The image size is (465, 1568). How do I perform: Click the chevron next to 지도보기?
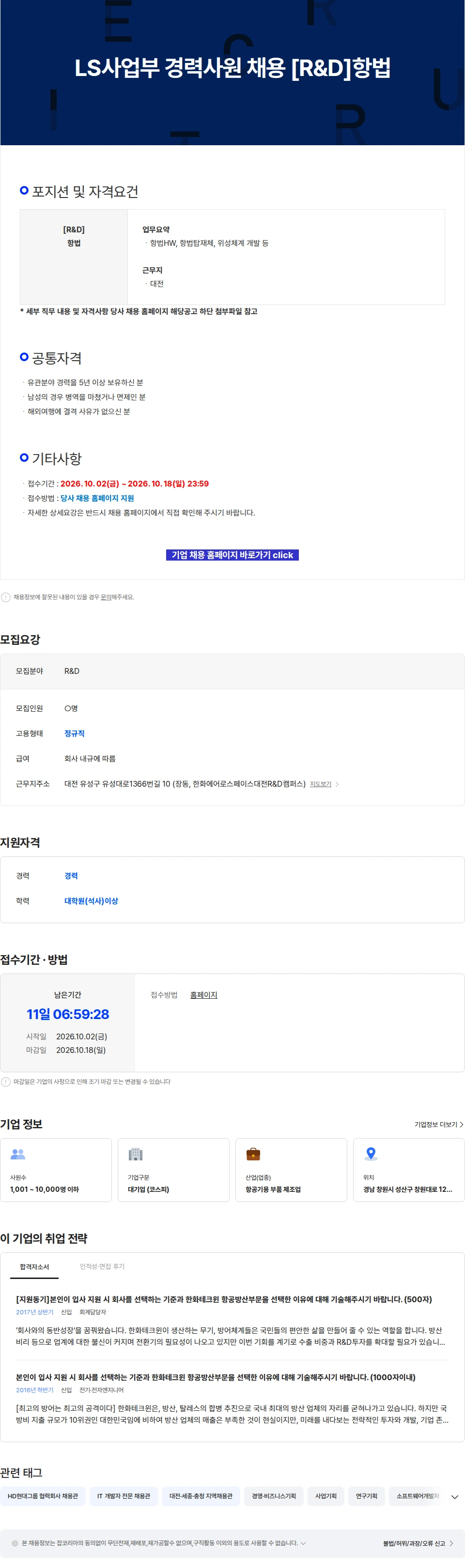pyautogui.click(x=337, y=784)
